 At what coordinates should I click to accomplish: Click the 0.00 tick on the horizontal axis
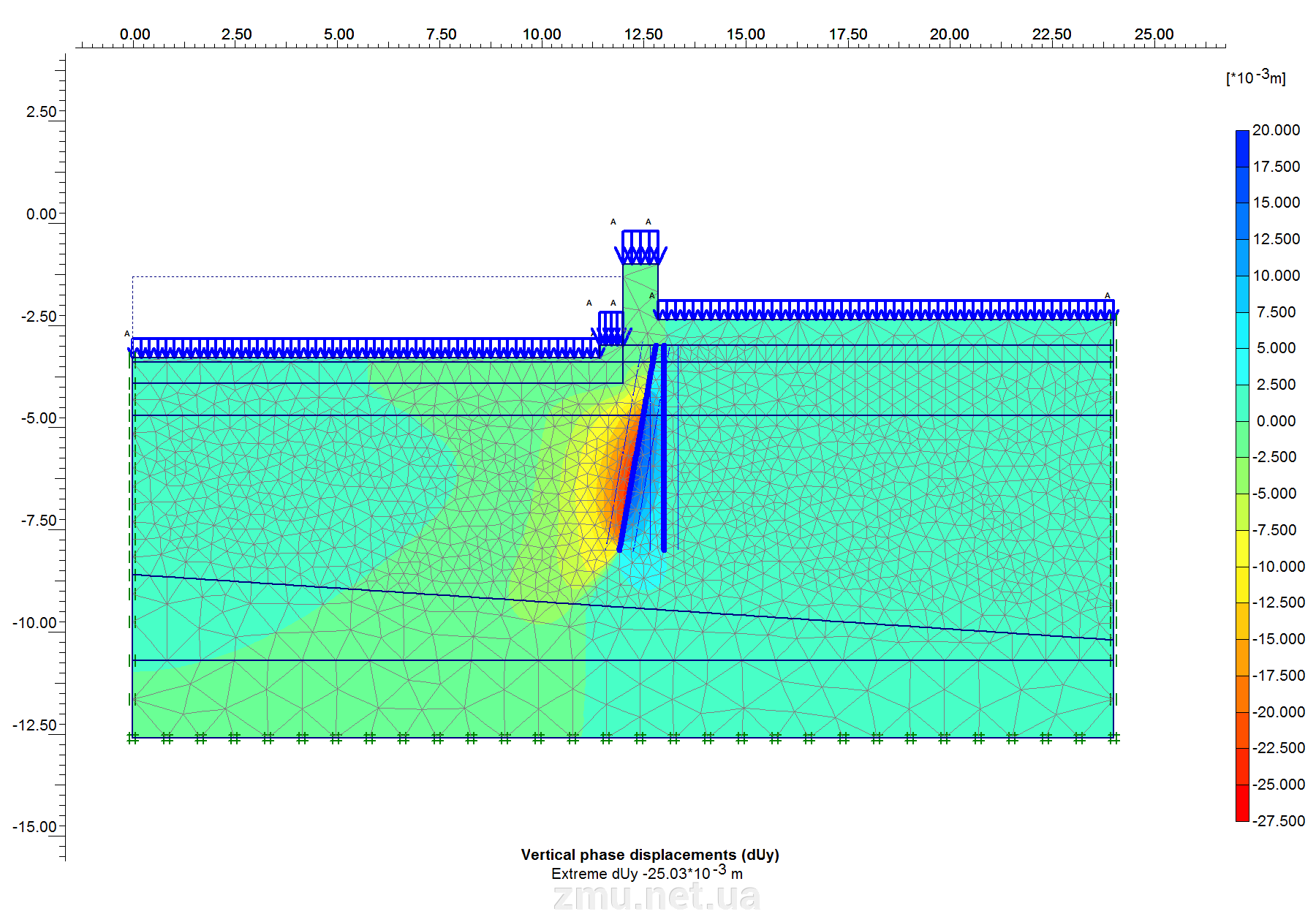point(135,34)
